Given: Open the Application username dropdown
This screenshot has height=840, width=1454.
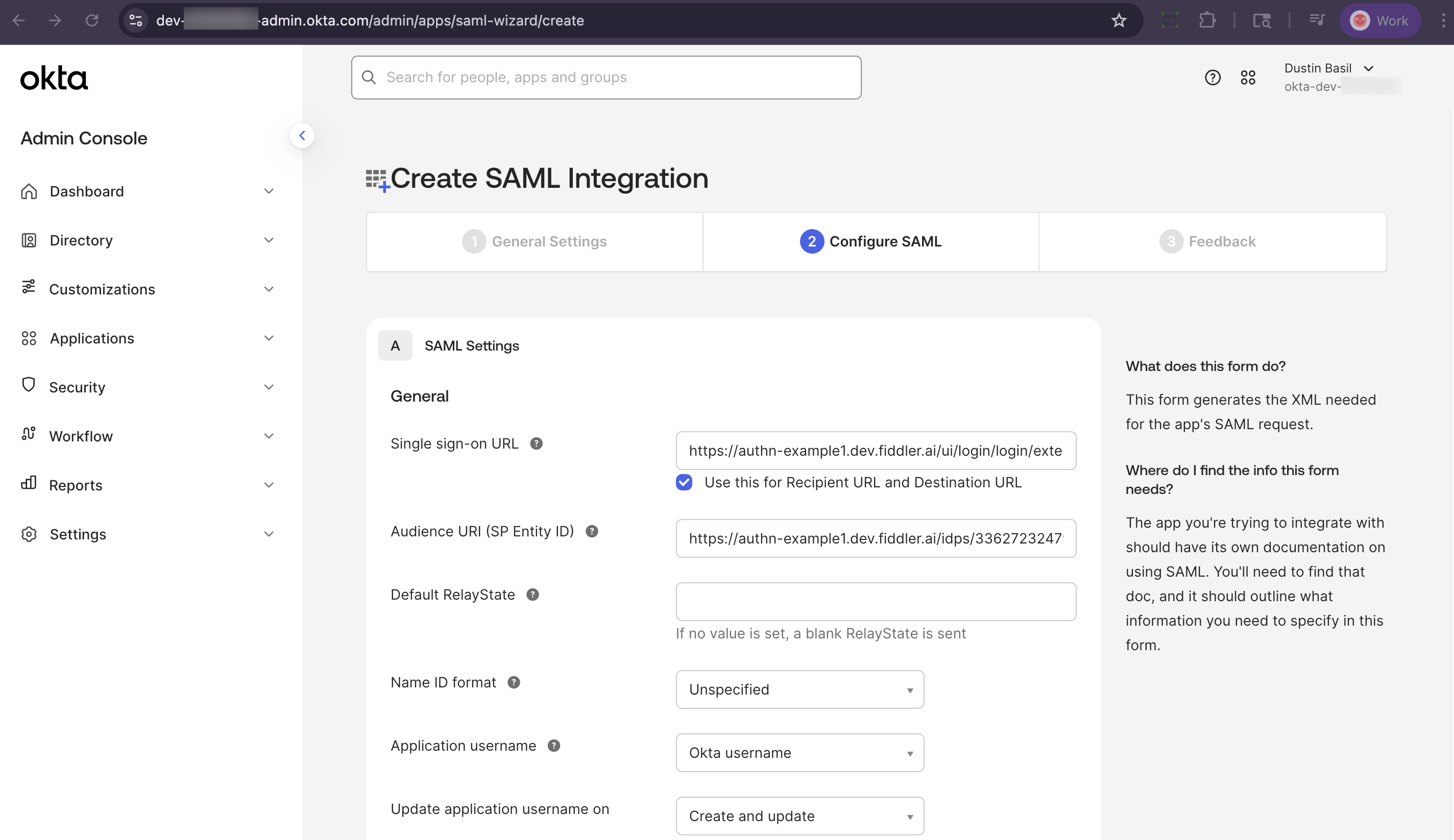Looking at the screenshot, I should [799, 752].
